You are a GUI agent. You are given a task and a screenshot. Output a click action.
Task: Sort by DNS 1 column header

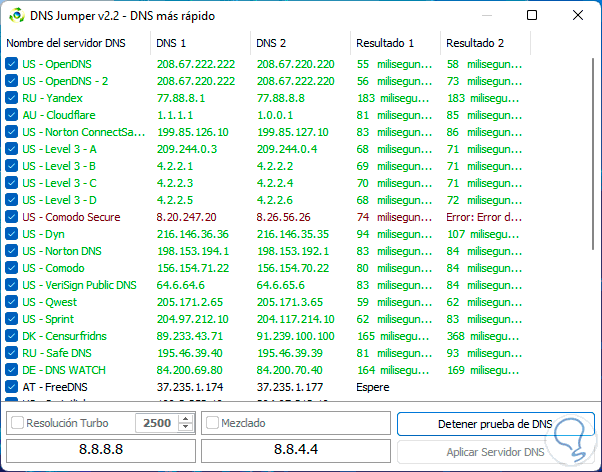pos(171,43)
